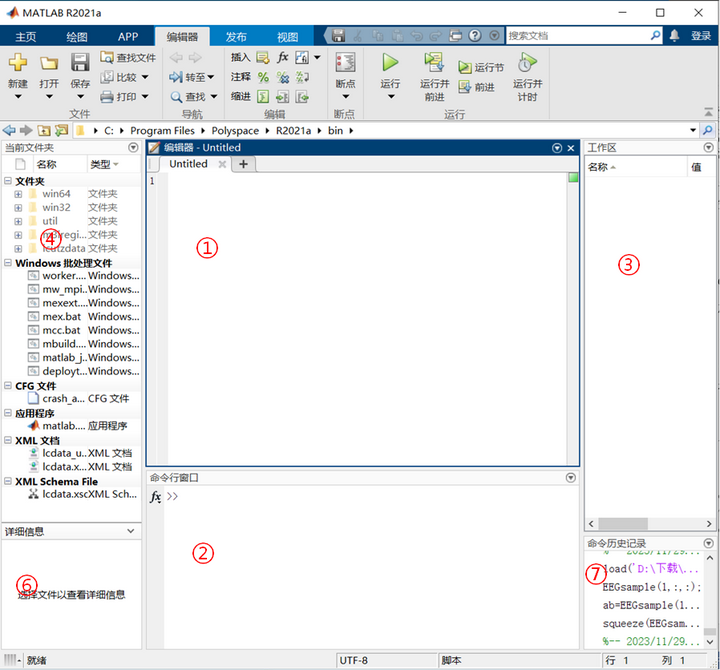The width and height of the screenshot is (720, 670).
Task: Open the address bar path dropdown
Action: point(693,130)
